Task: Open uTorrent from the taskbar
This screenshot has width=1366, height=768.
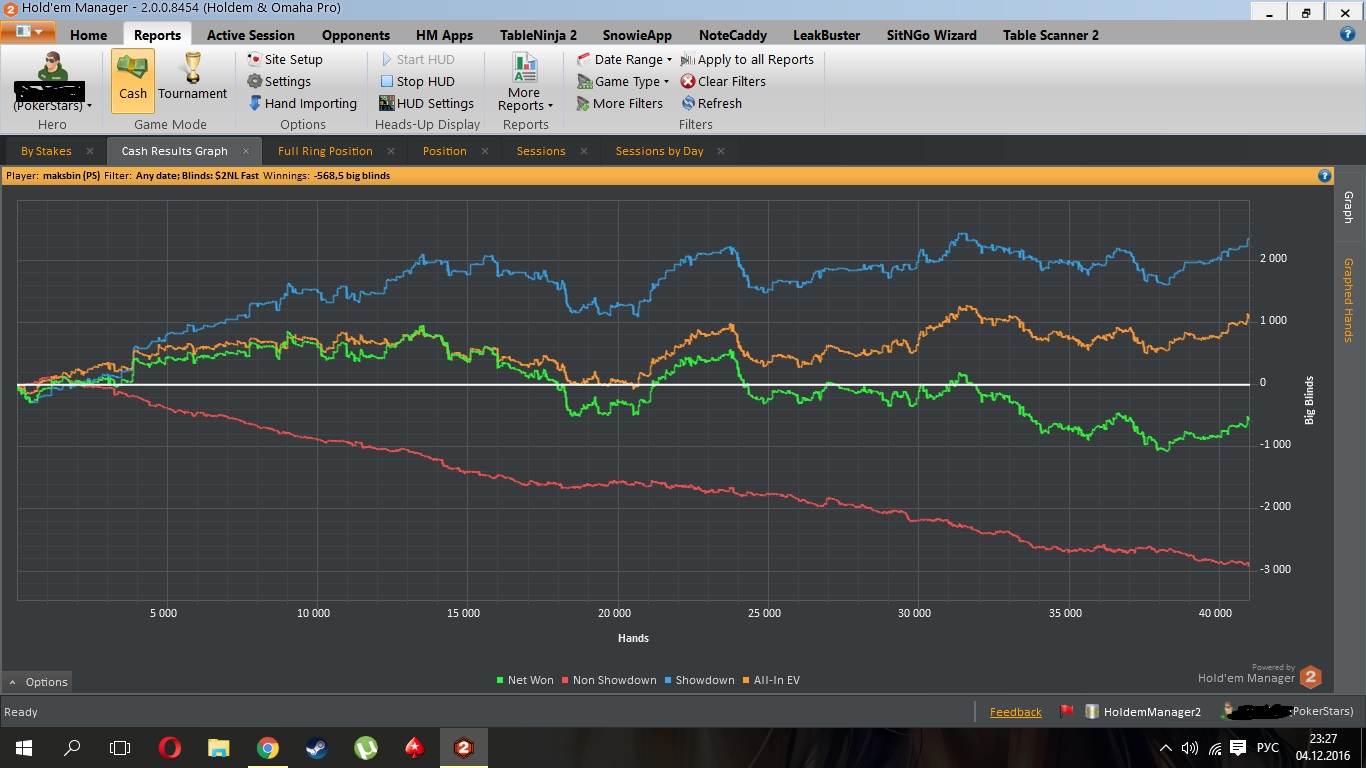Action: tap(365, 747)
